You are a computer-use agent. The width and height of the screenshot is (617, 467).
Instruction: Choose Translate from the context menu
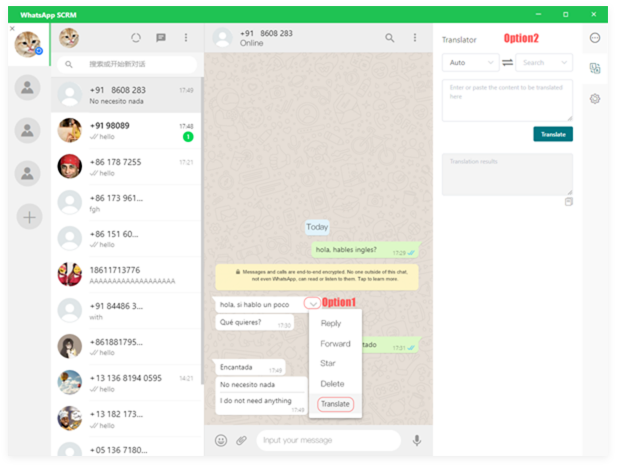click(335, 404)
